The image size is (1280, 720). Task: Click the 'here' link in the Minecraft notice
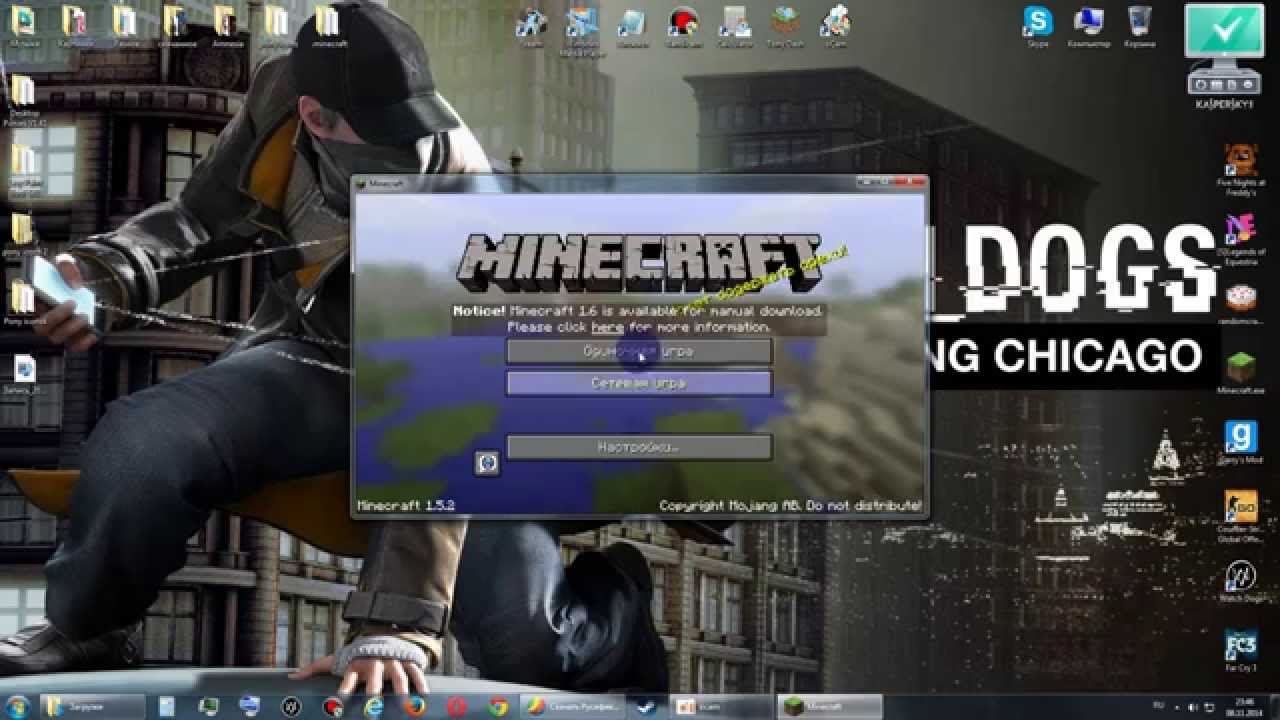click(x=607, y=327)
